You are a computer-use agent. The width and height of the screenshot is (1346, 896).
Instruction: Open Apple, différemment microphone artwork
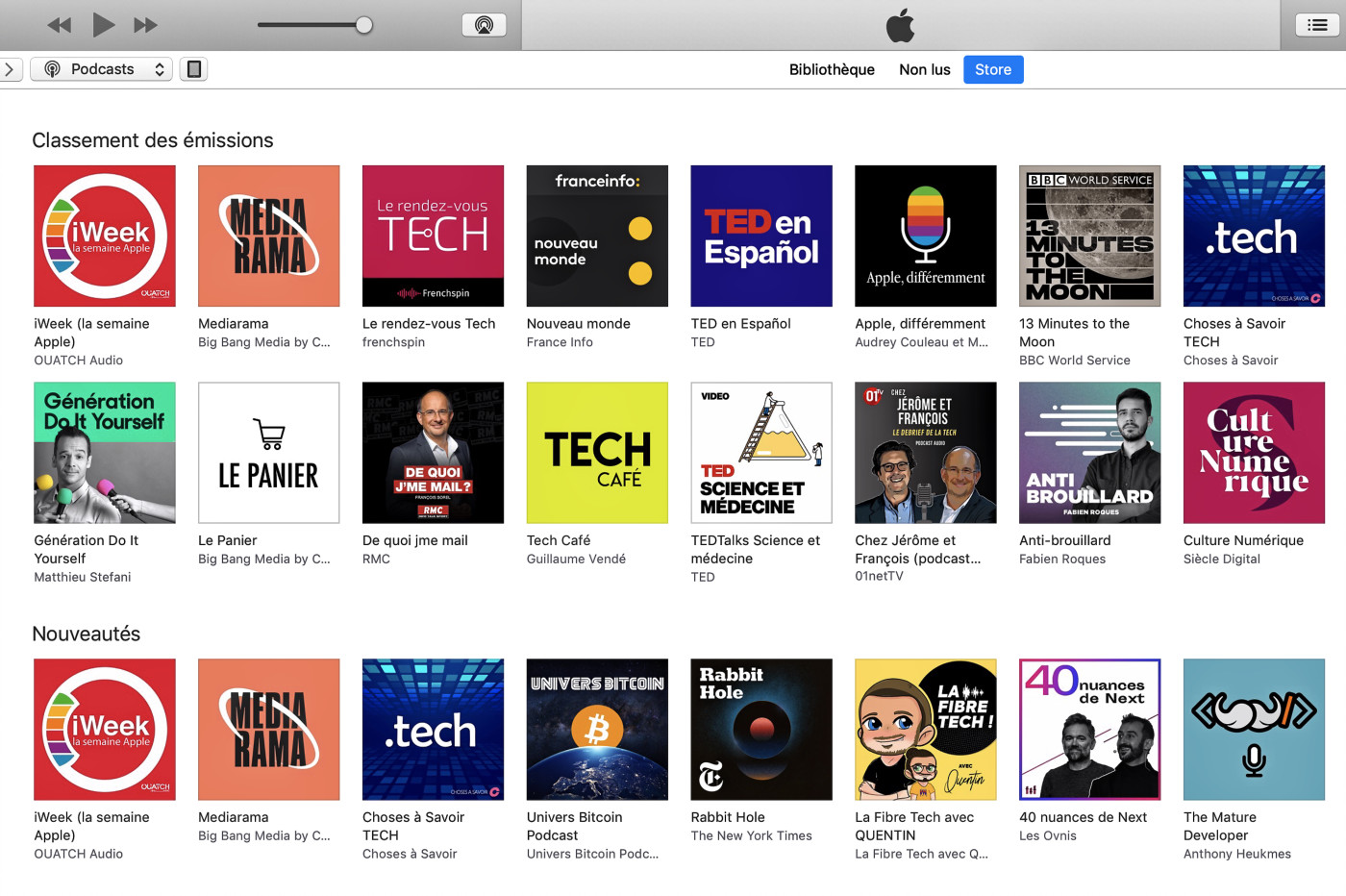926,236
